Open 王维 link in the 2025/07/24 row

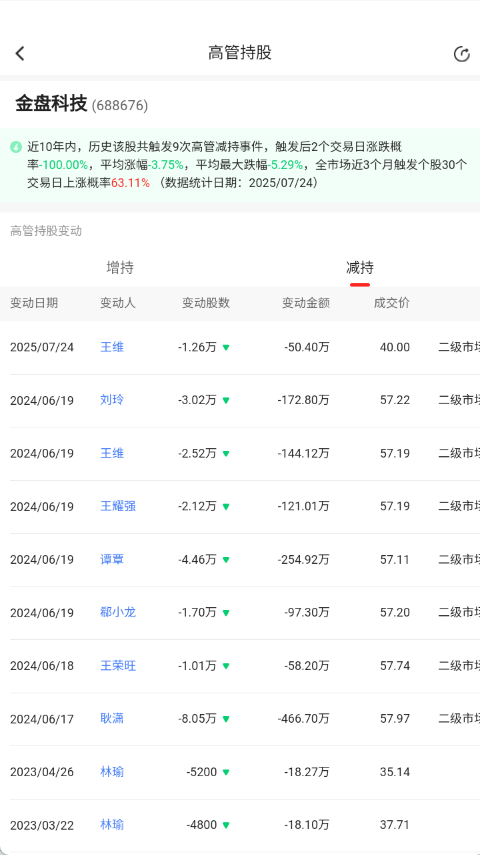coord(112,347)
